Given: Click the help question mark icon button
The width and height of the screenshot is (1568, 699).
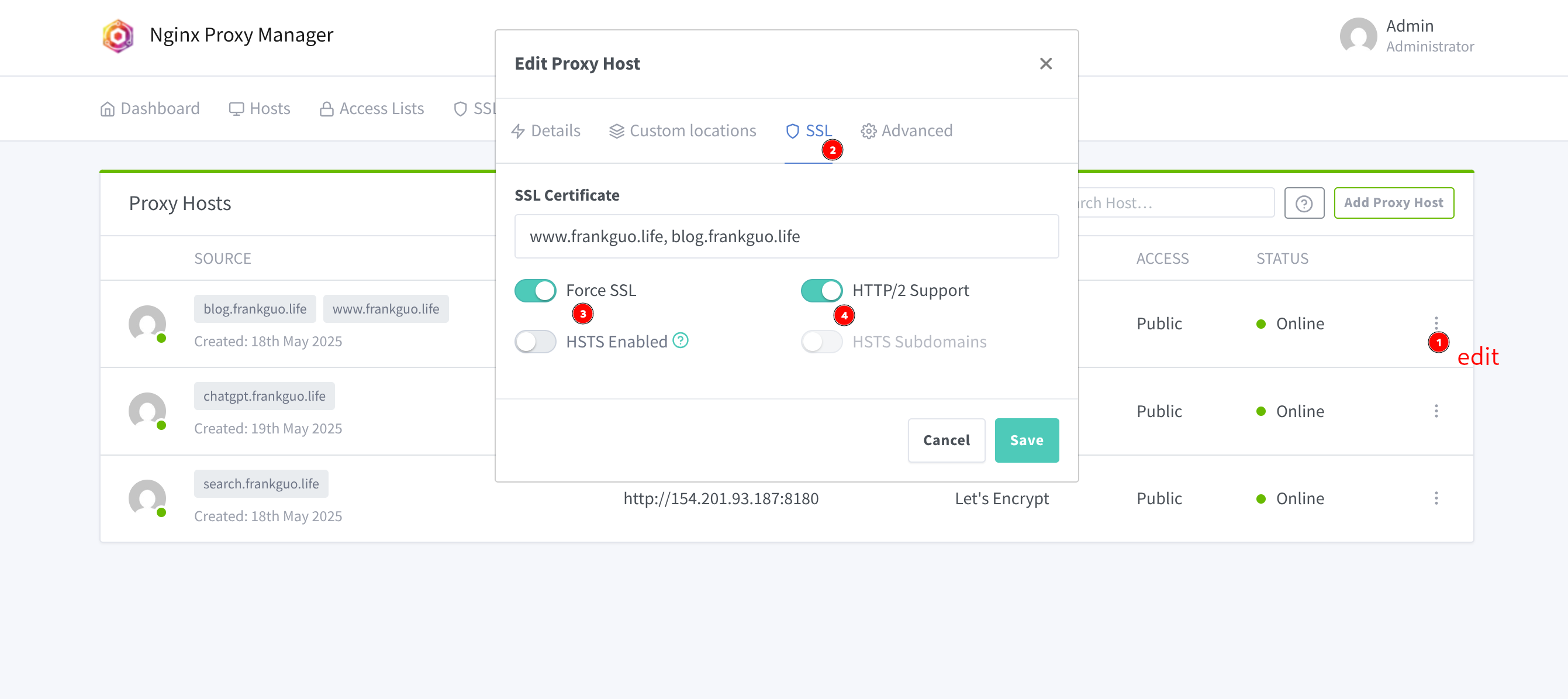Looking at the screenshot, I should pyautogui.click(x=1303, y=204).
